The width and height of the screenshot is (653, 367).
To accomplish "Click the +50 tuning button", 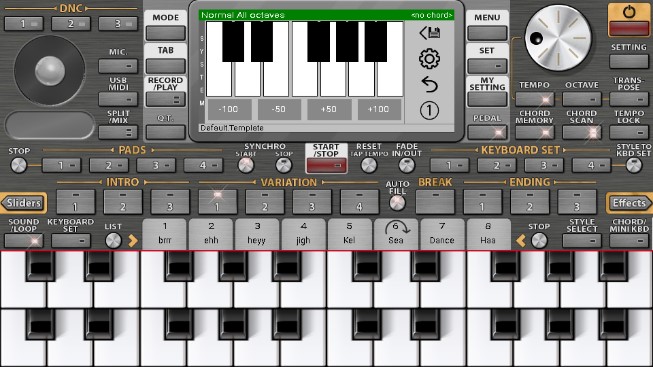I will (x=329, y=109).
